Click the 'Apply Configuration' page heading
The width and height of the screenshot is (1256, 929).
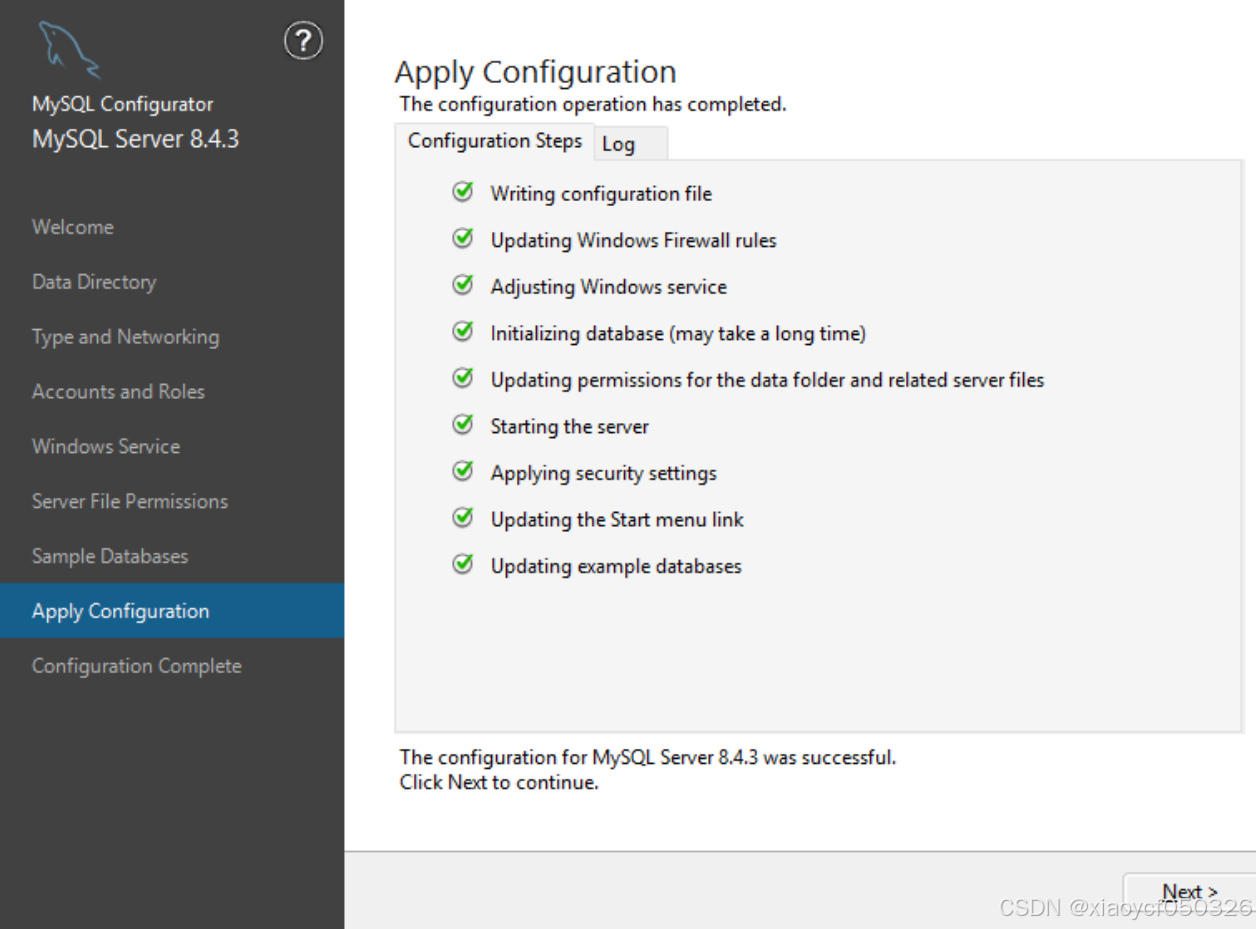[535, 73]
